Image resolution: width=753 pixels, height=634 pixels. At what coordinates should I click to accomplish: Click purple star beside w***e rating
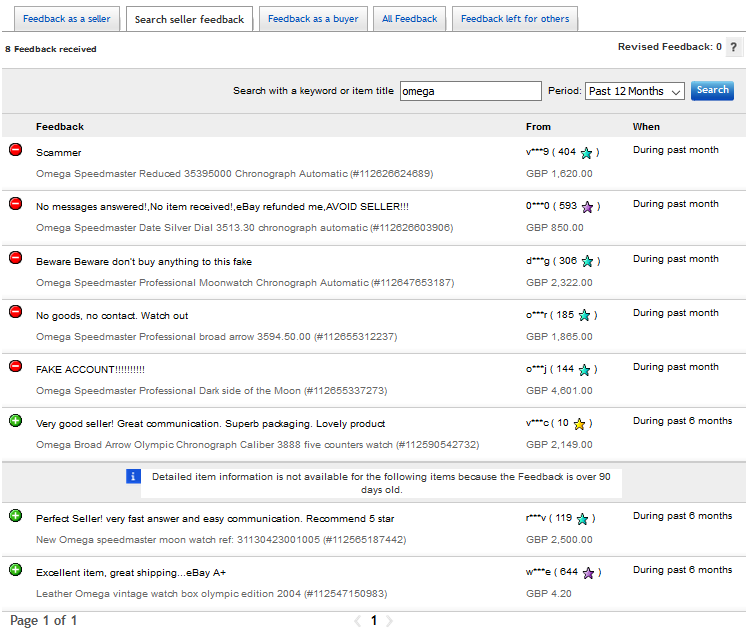coord(588,573)
